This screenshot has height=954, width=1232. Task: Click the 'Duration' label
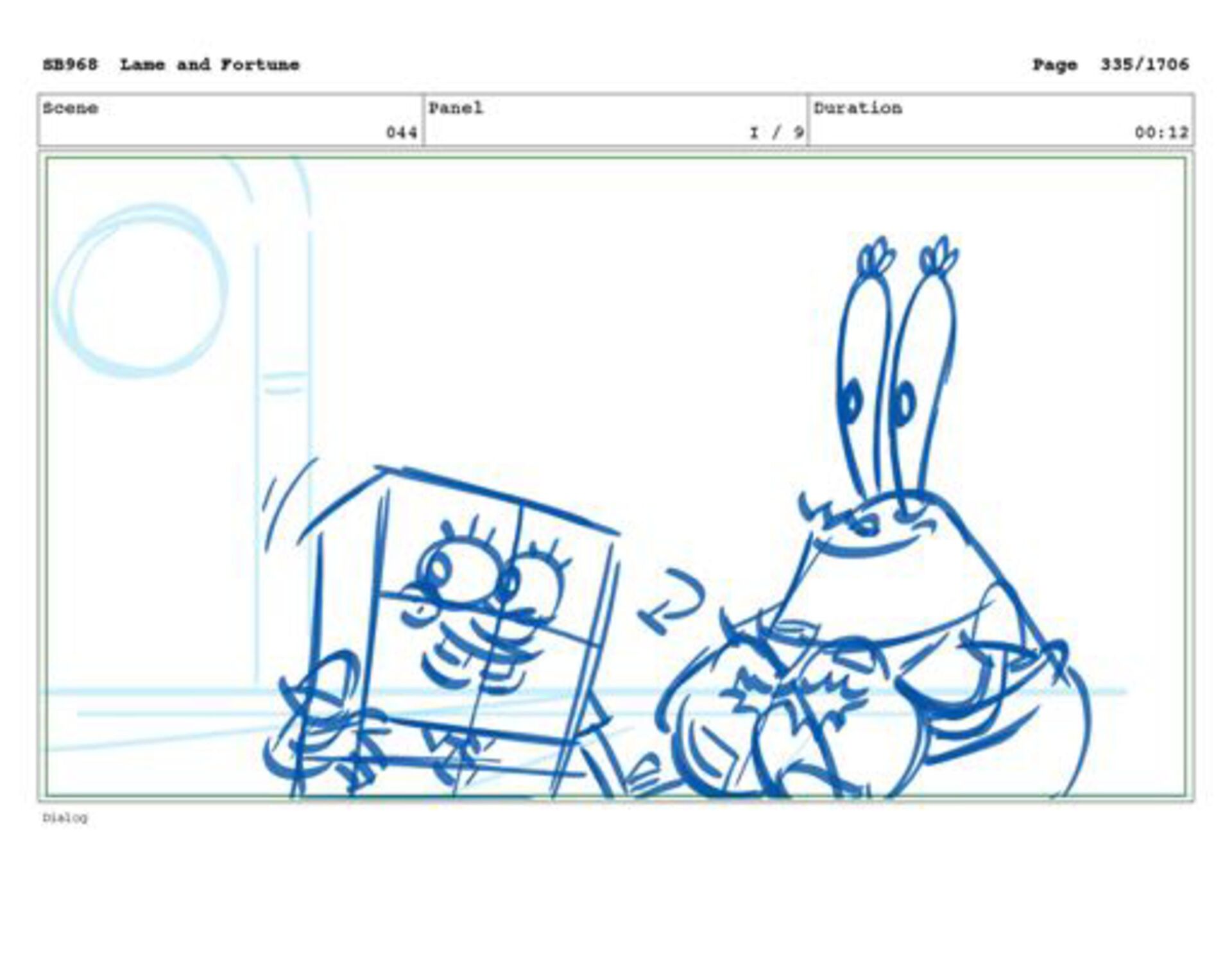[x=858, y=108]
